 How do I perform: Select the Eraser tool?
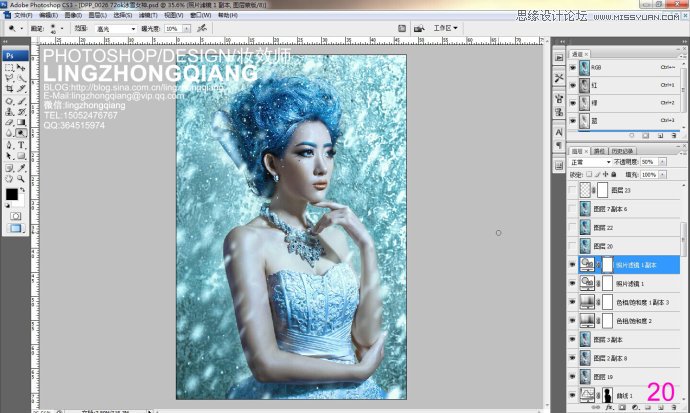point(9,122)
